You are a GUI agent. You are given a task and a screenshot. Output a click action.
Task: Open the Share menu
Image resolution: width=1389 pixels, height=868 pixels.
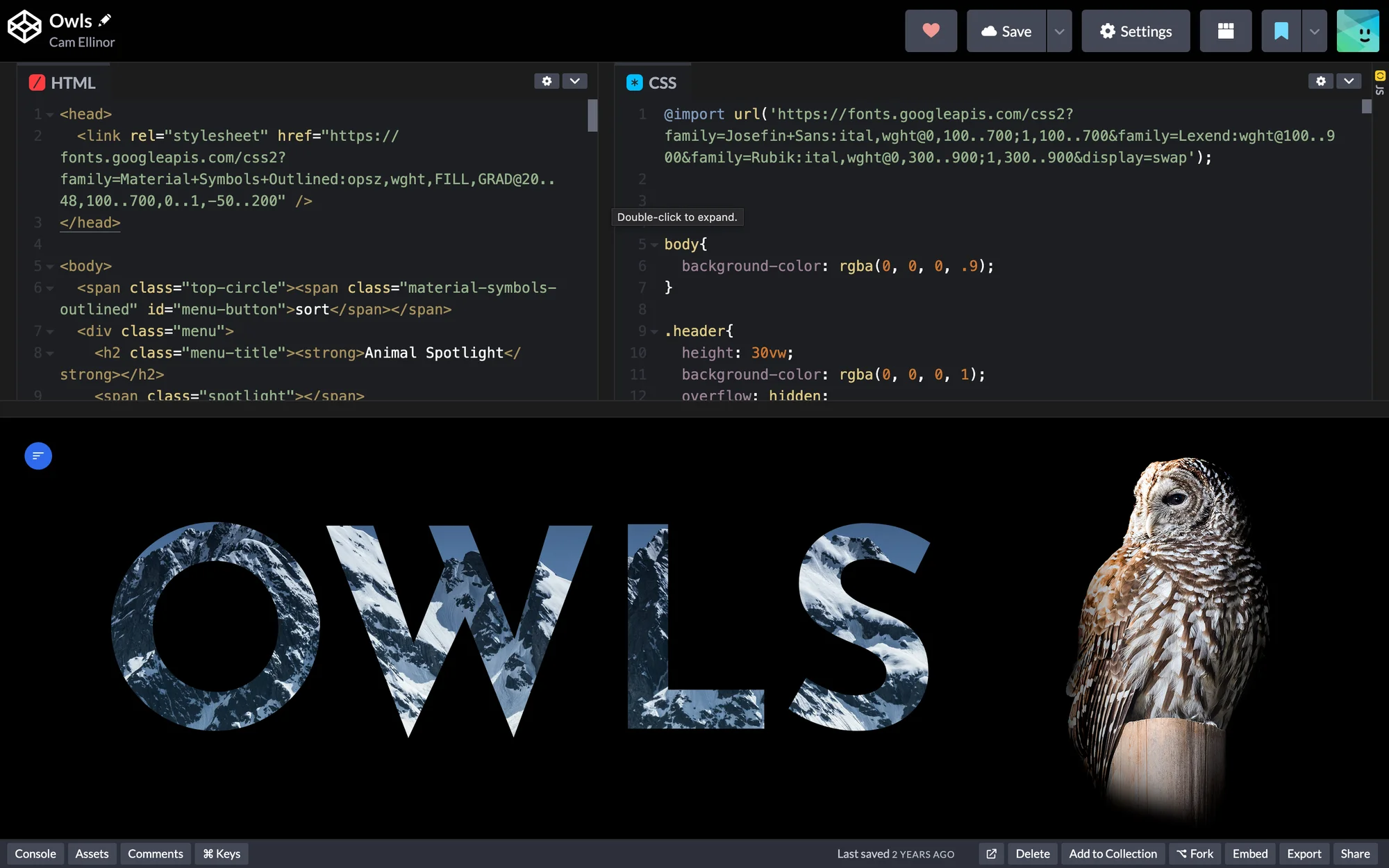pyautogui.click(x=1355, y=853)
